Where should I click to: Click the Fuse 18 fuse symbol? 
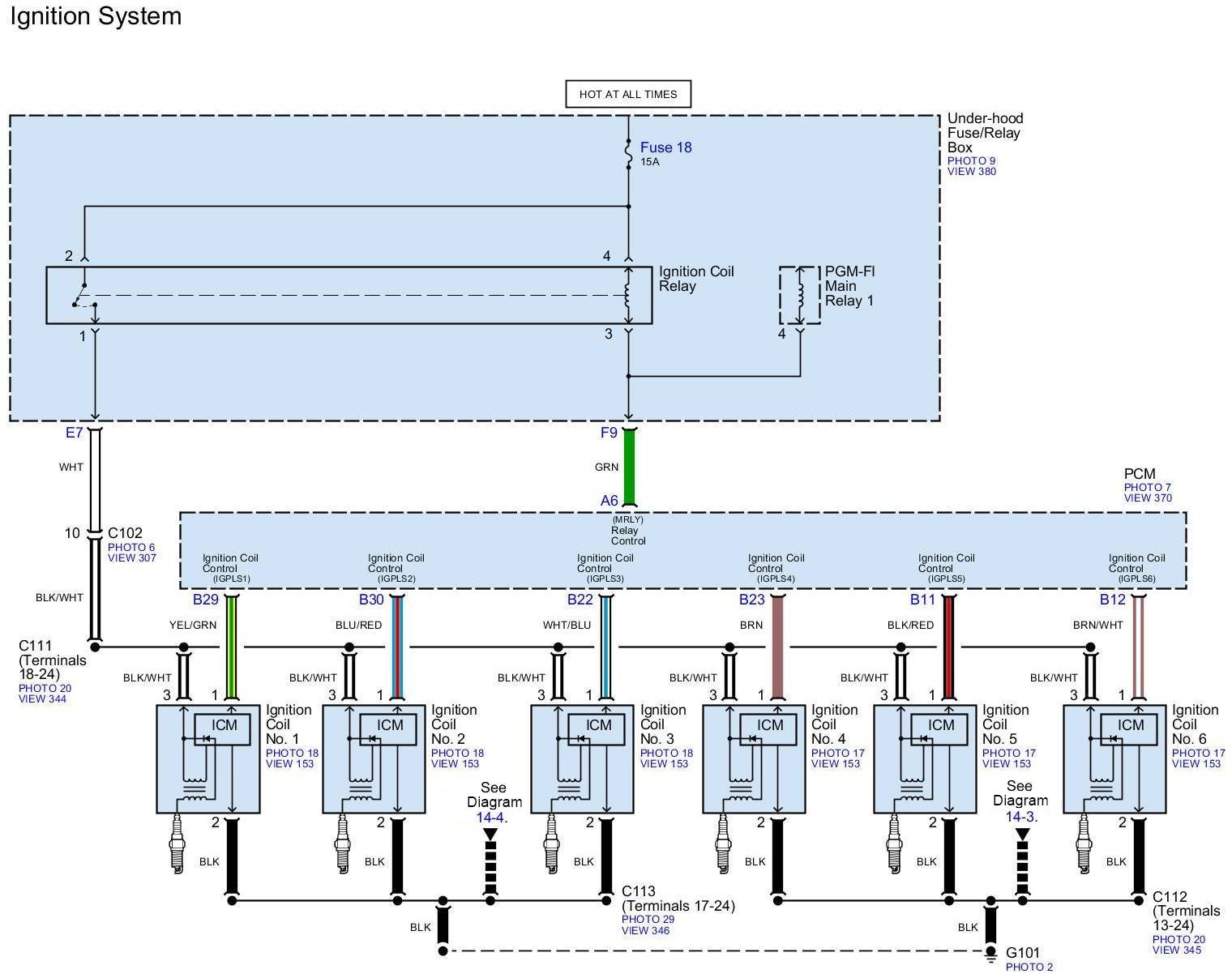(628, 154)
